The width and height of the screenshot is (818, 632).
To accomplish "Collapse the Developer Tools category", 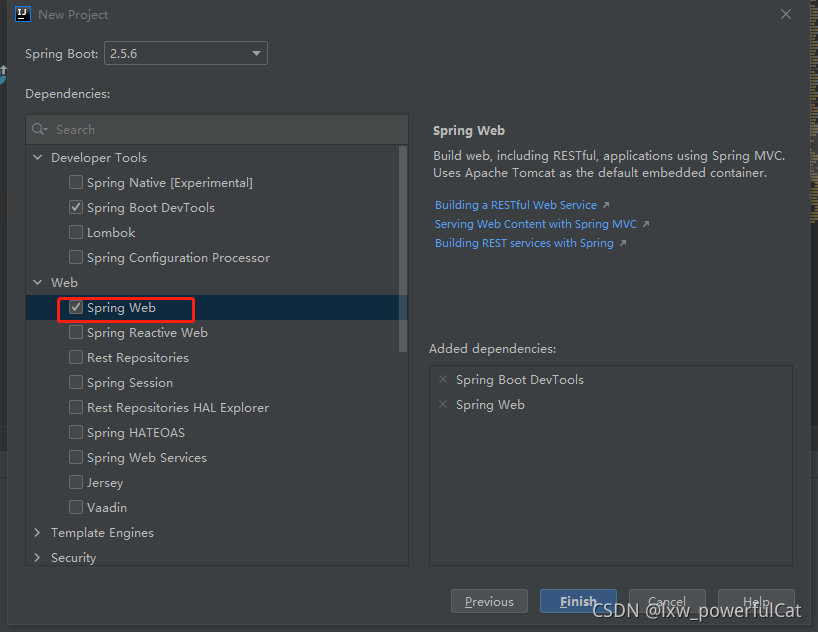I will [38, 157].
